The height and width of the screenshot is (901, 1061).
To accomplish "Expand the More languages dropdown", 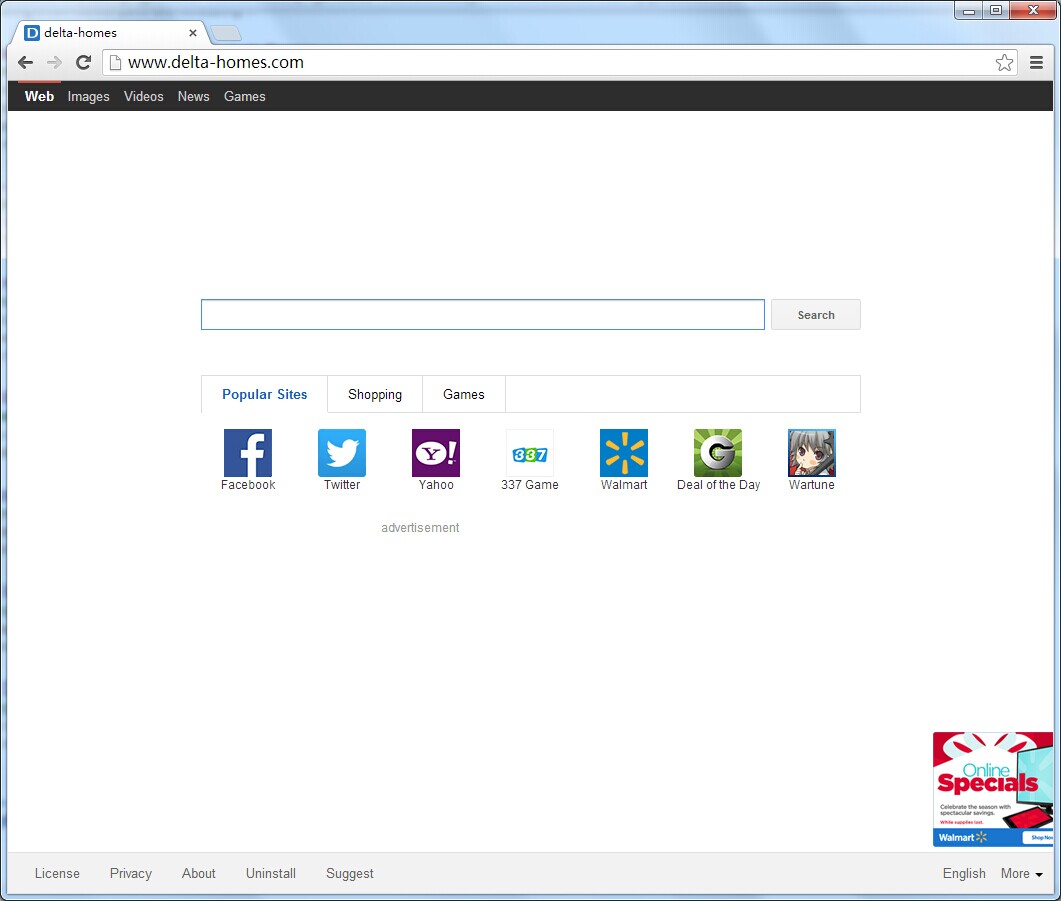I will 1022,873.
